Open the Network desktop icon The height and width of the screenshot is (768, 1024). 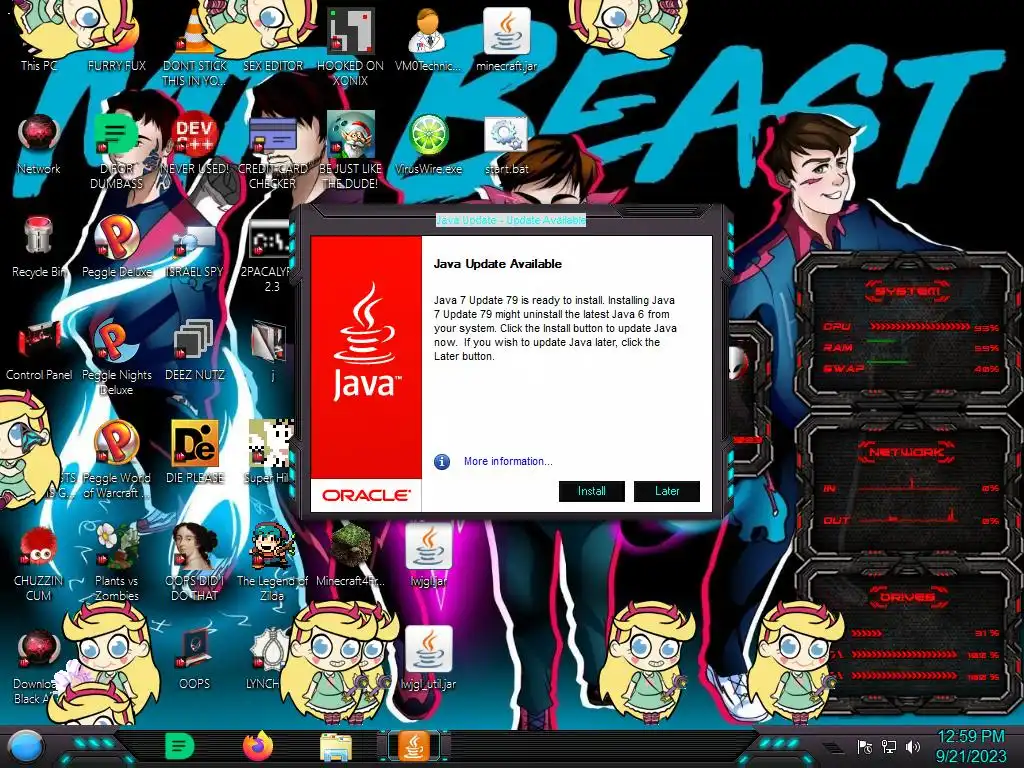pos(39,144)
